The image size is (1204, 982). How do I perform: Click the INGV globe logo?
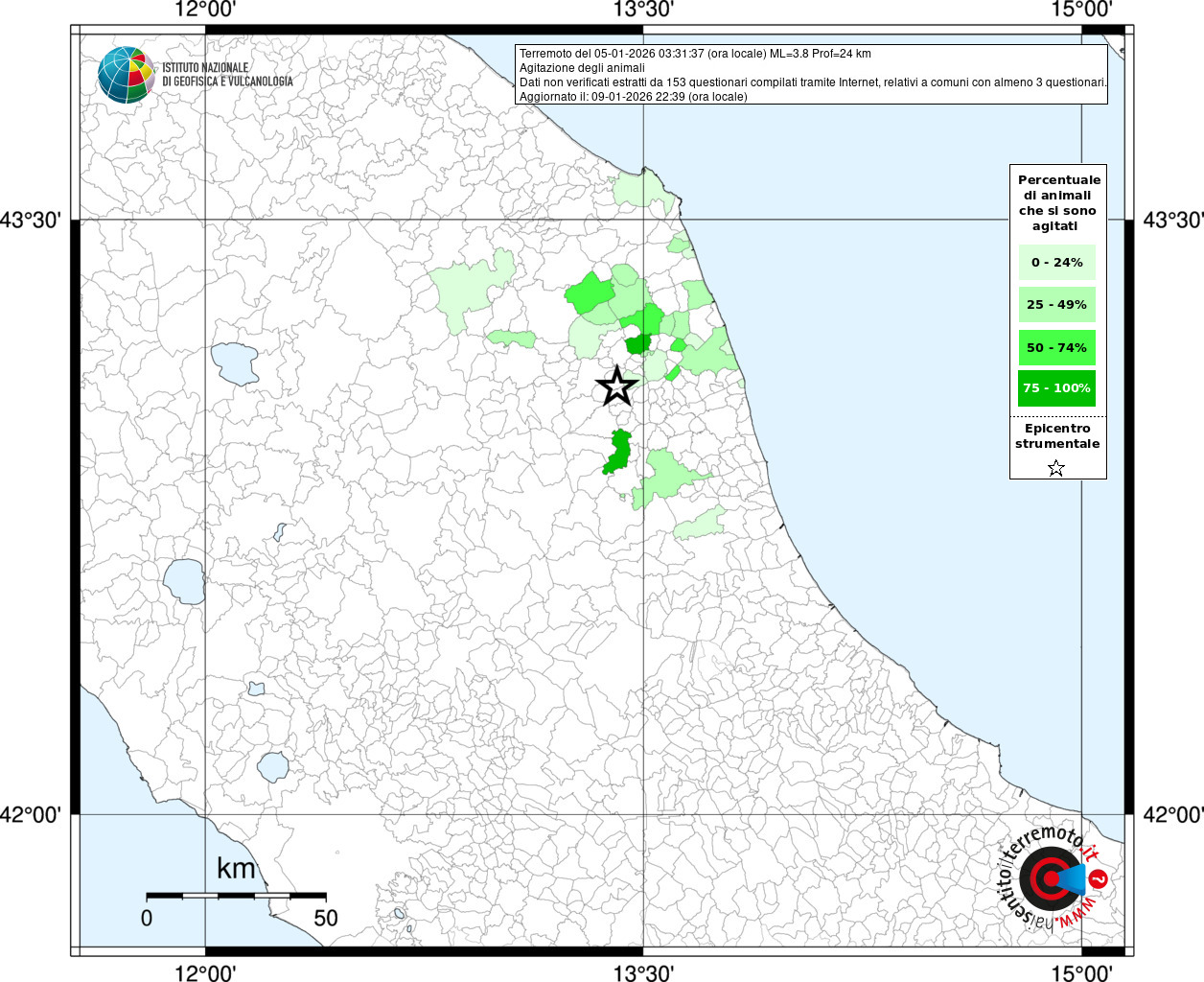[126, 75]
